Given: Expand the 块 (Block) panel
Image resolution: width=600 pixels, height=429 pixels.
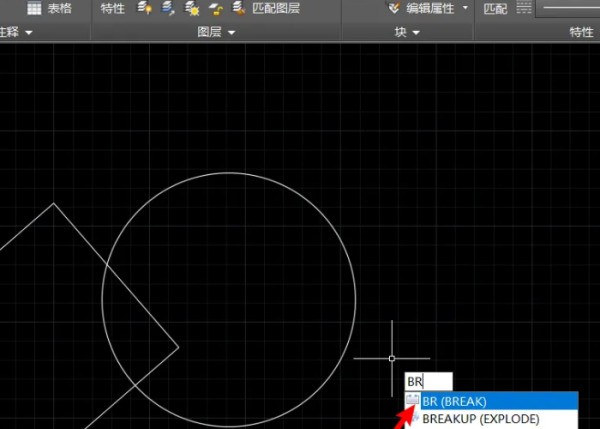Looking at the screenshot, I should [x=407, y=32].
